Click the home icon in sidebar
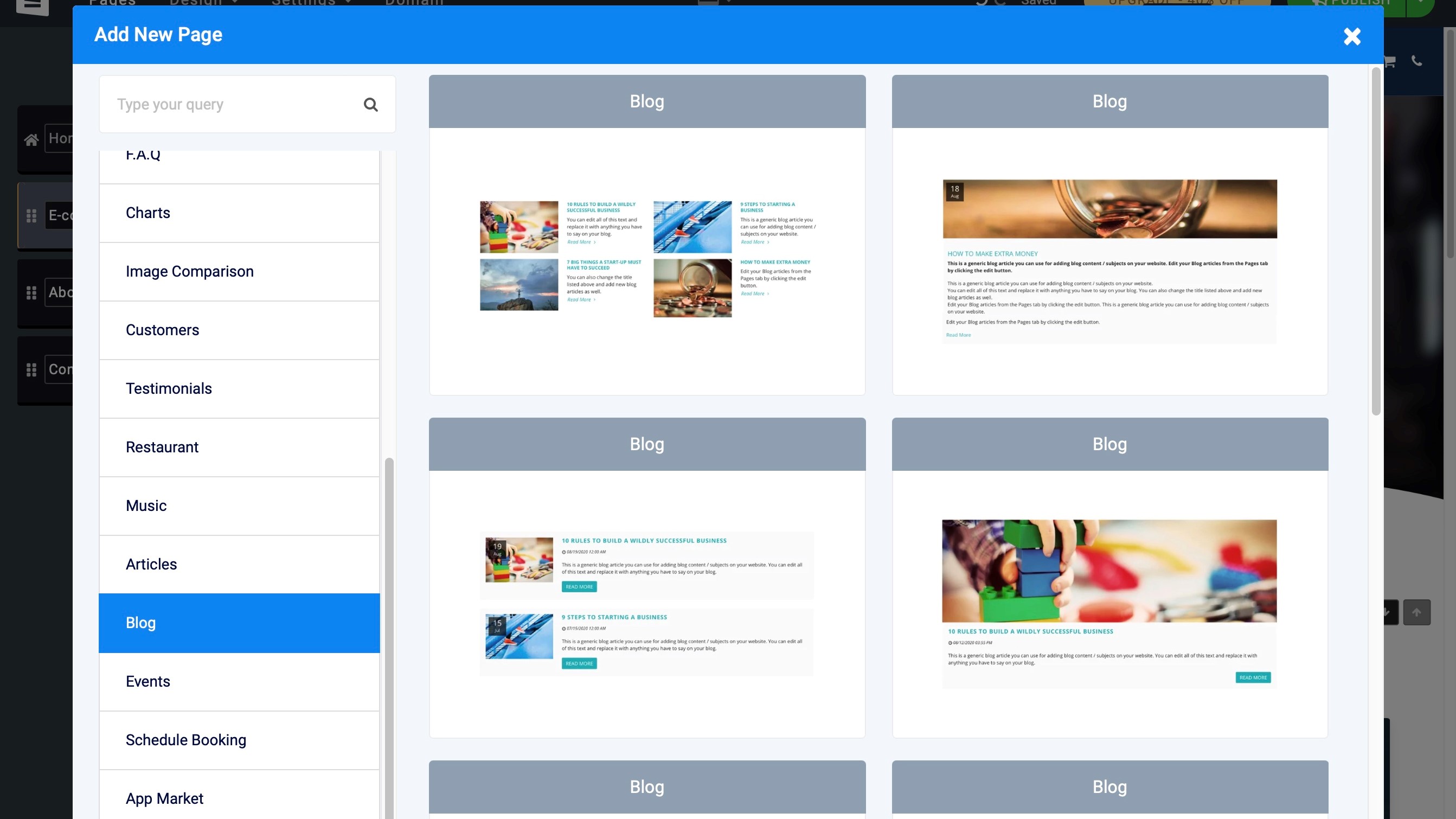The height and width of the screenshot is (819, 1456). tap(31, 139)
